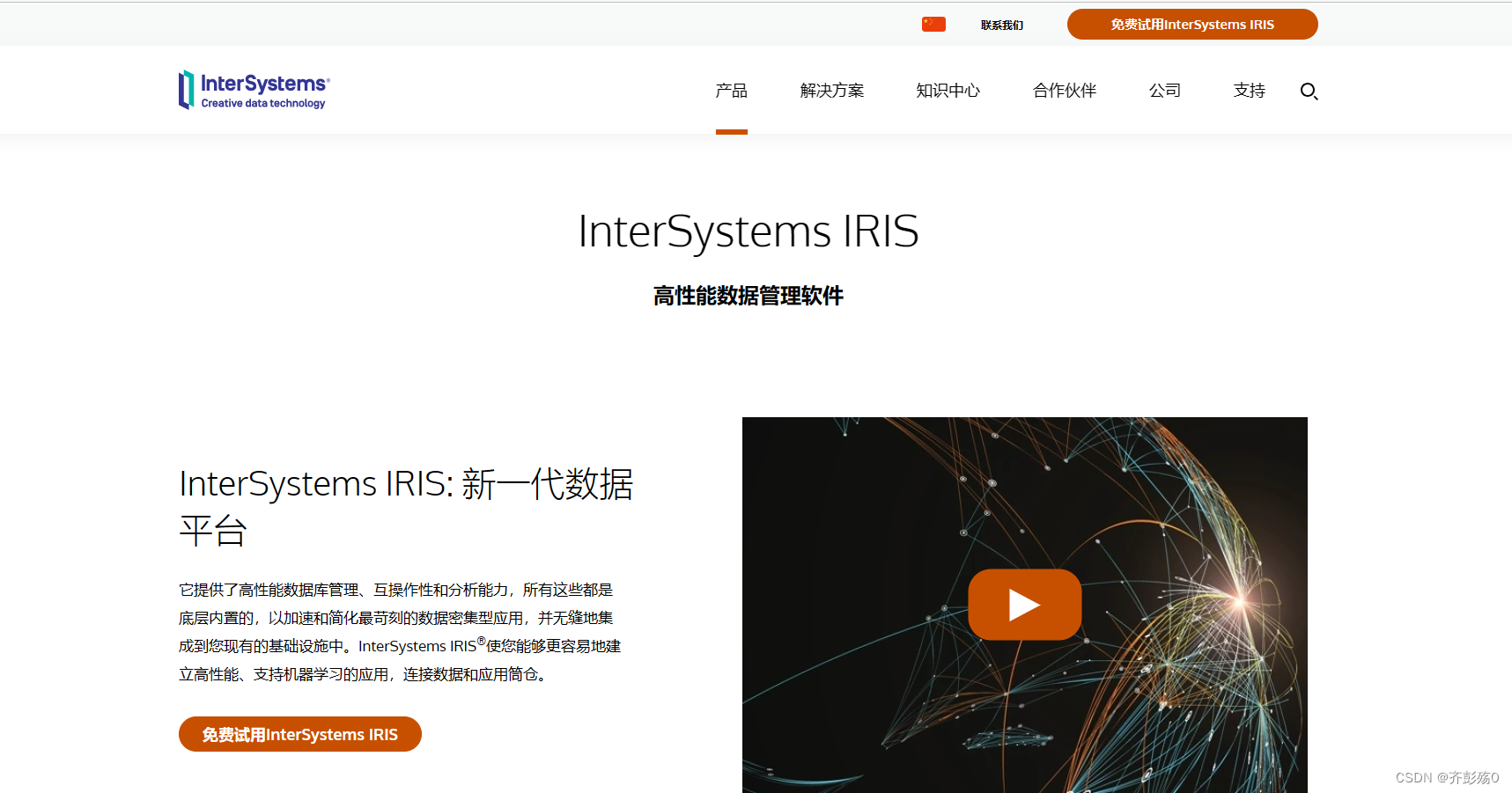Click the bottom 免费试用InterSystems IRIS button
1512x793 pixels.
[299, 734]
